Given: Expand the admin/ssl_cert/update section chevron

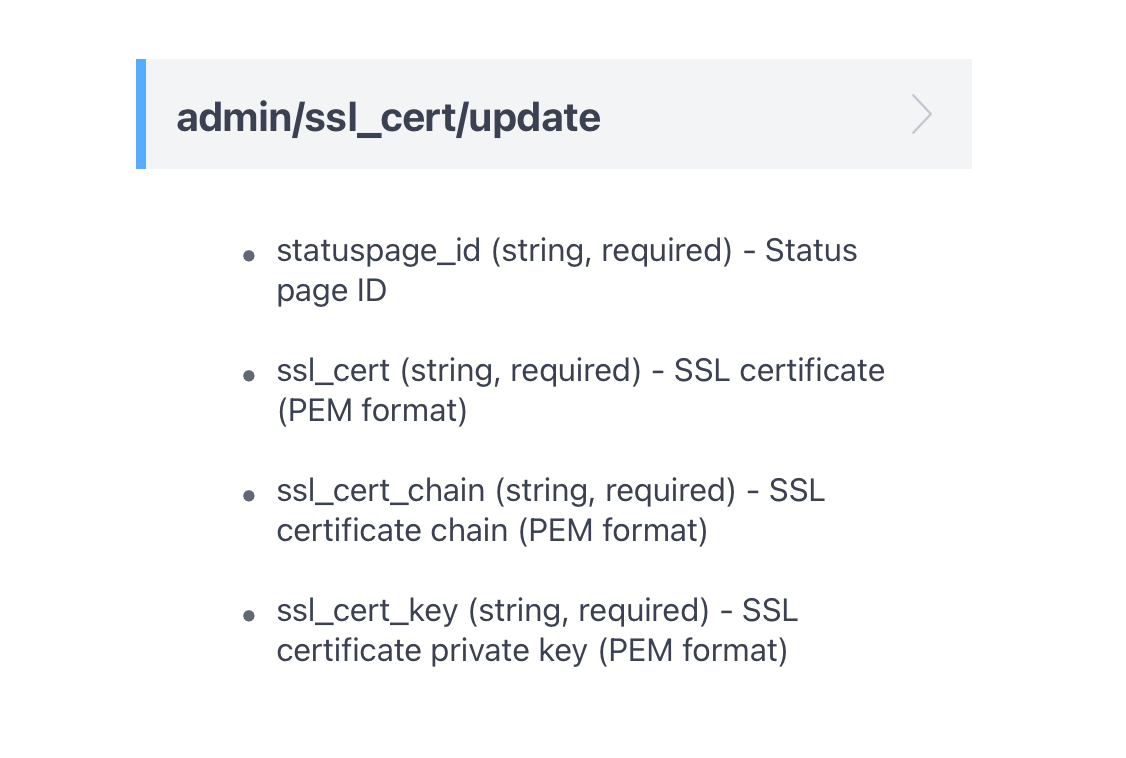Looking at the screenshot, I should pos(921,115).
